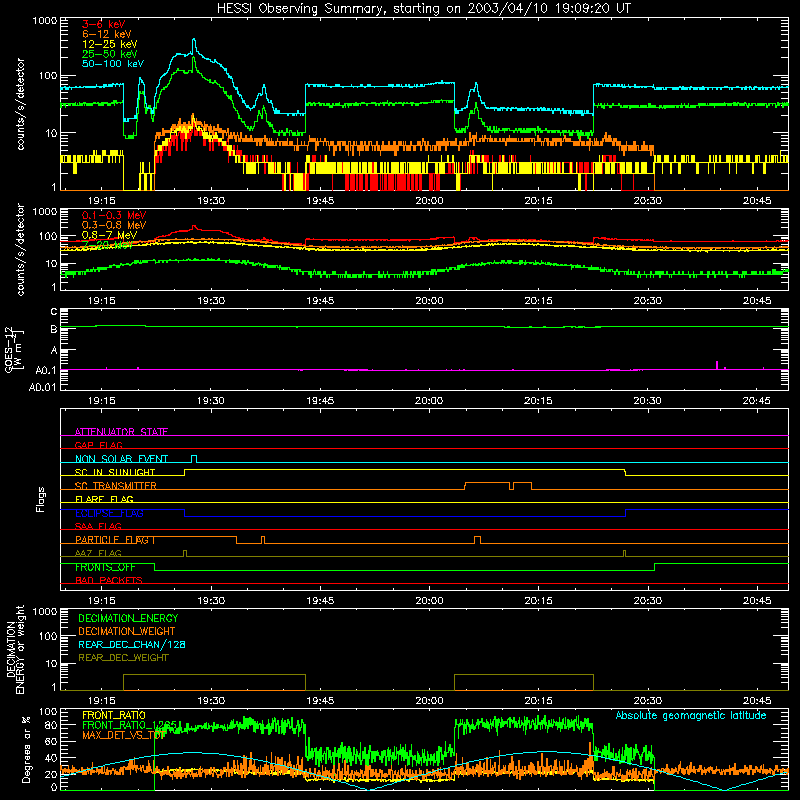Viewport: 800px width, 800px height.
Task: Click the GOES class C axis label
Action: click(x=54, y=312)
